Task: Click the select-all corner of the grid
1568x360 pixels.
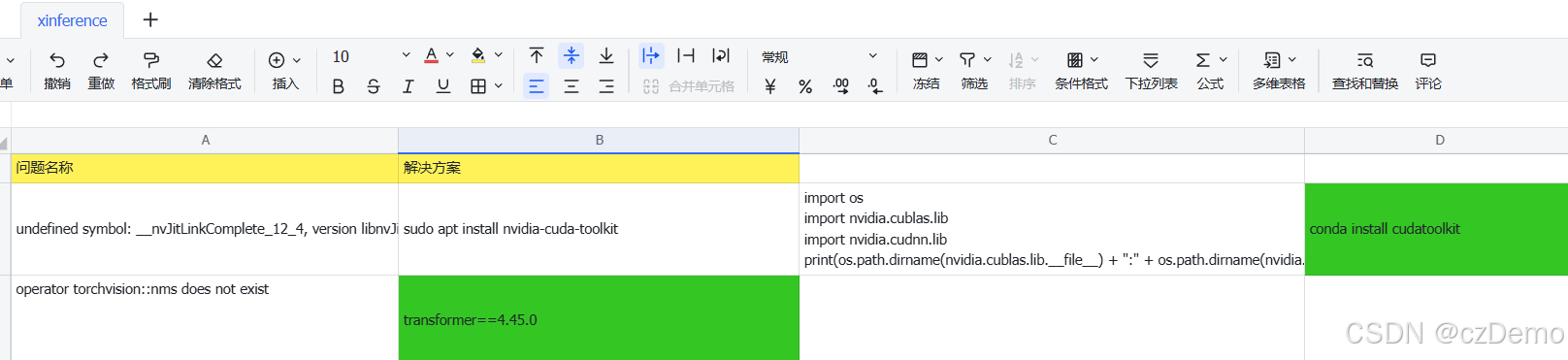Action: pyautogui.click(x=5, y=142)
